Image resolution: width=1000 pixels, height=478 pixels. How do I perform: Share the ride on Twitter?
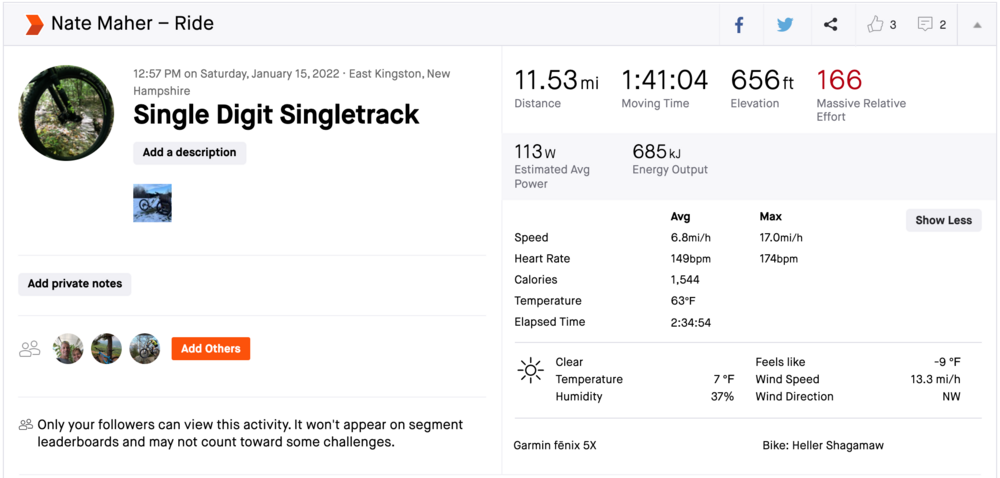coord(785,24)
